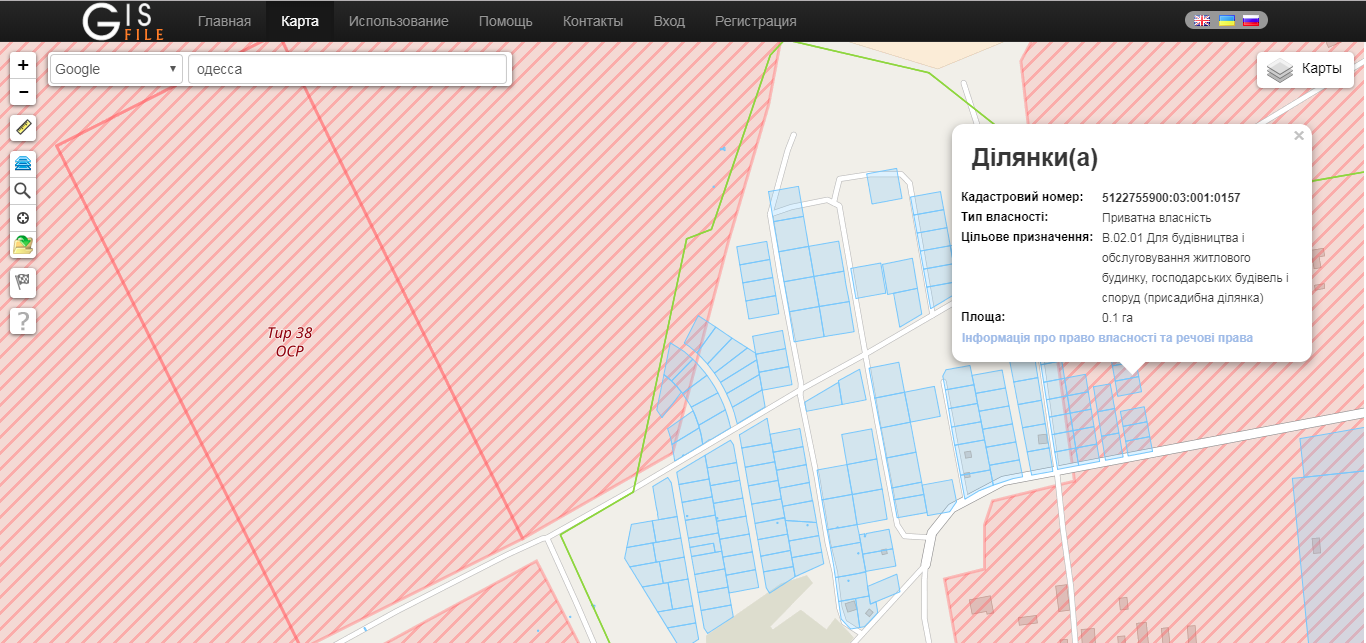Select the ruler measurement tool
Image resolution: width=1366 pixels, height=643 pixels.
(x=23, y=128)
